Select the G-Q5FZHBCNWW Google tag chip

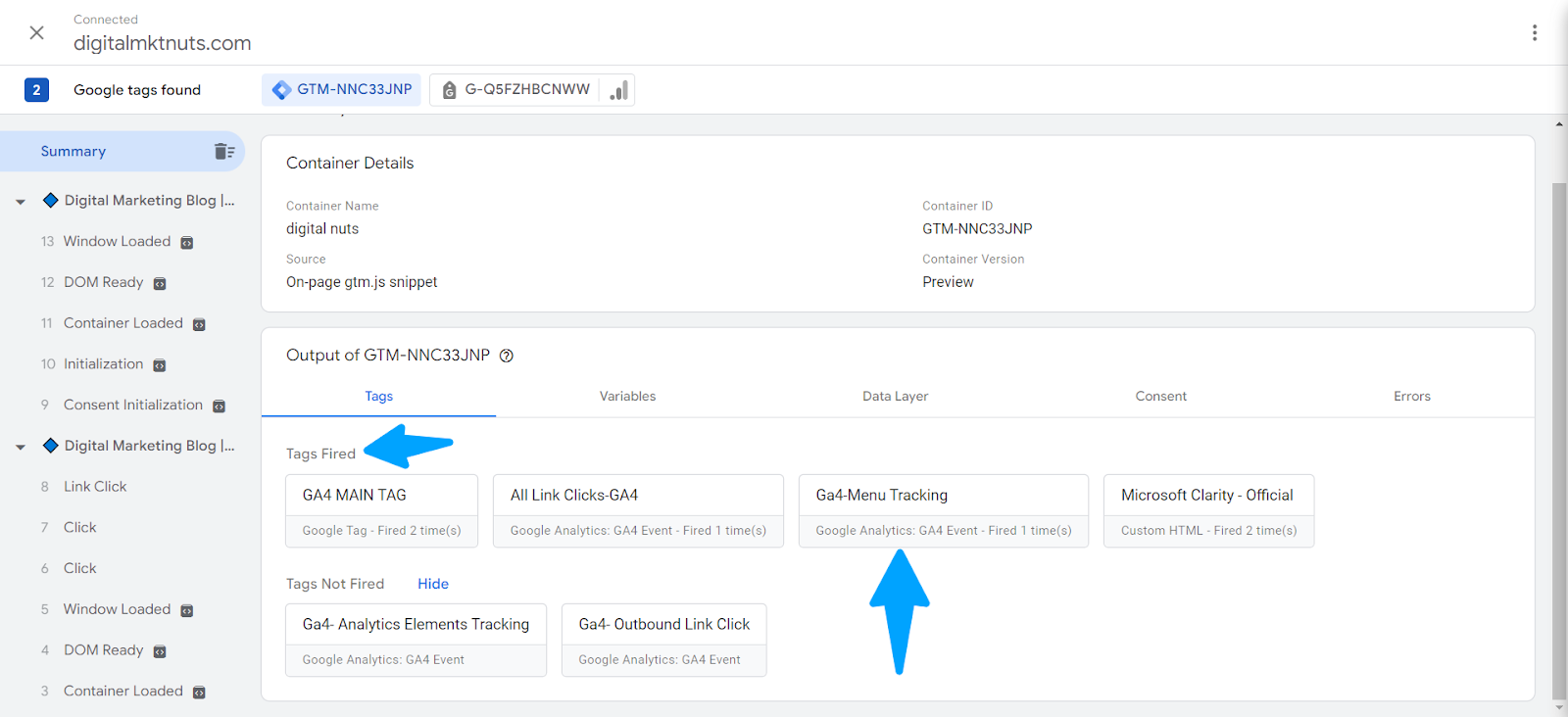[516, 89]
